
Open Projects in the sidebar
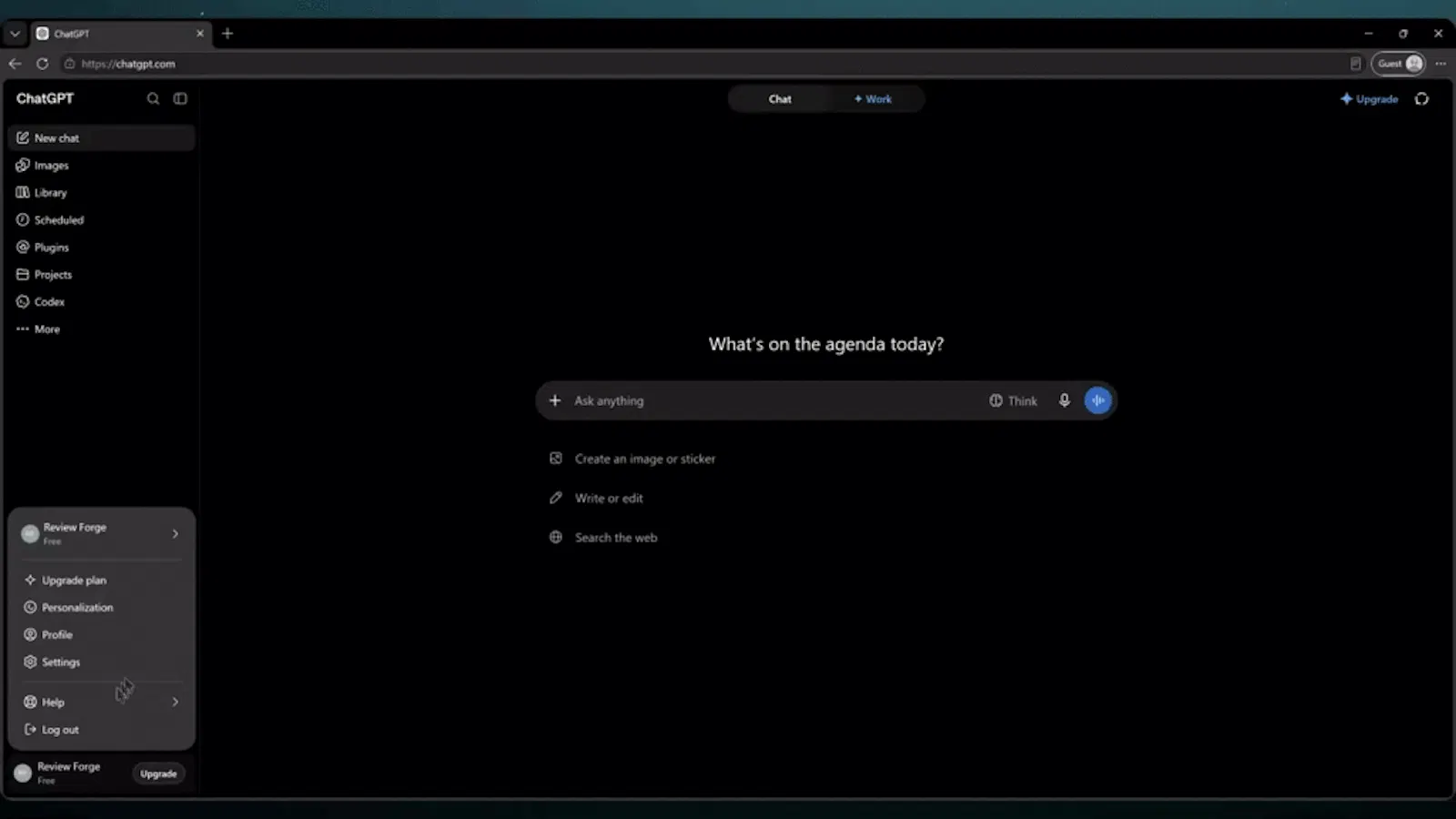tap(101, 275)
